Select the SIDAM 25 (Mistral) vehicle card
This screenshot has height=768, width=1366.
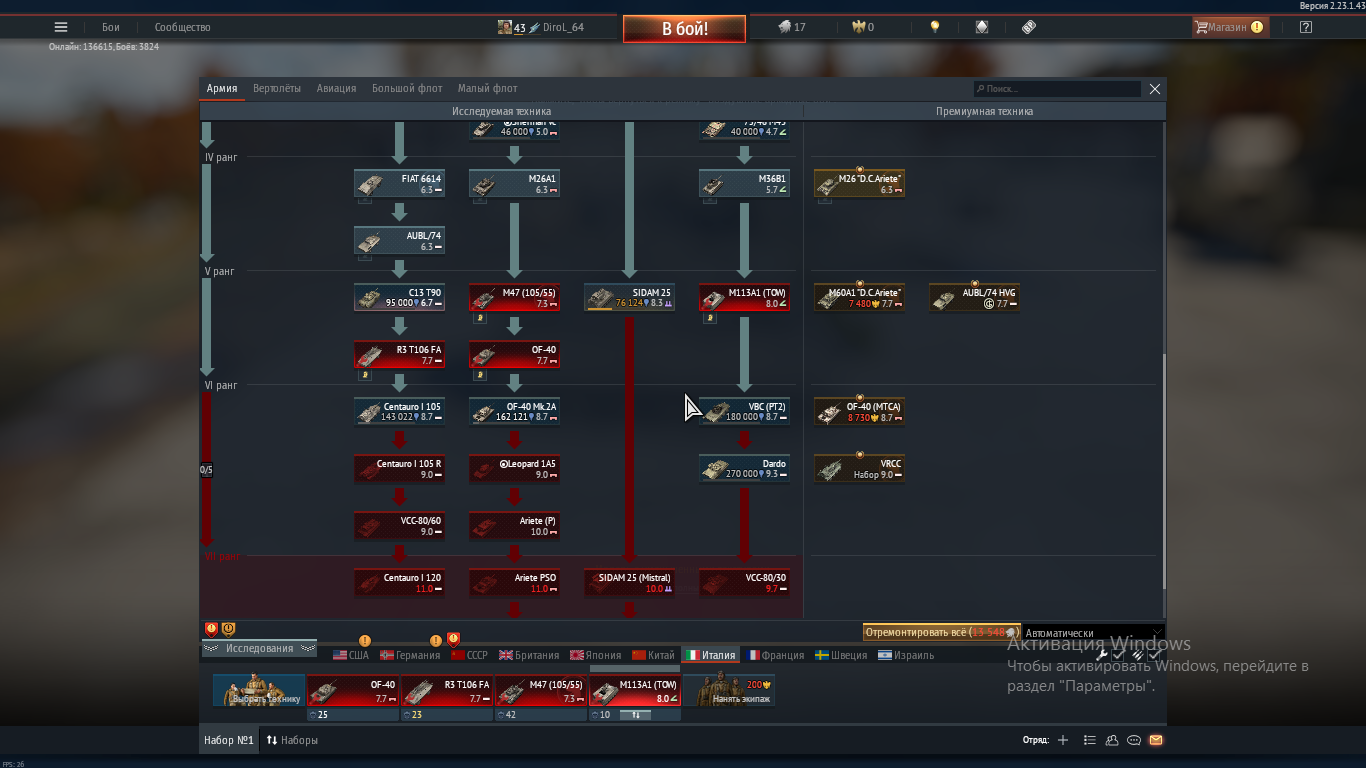(629, 583)
